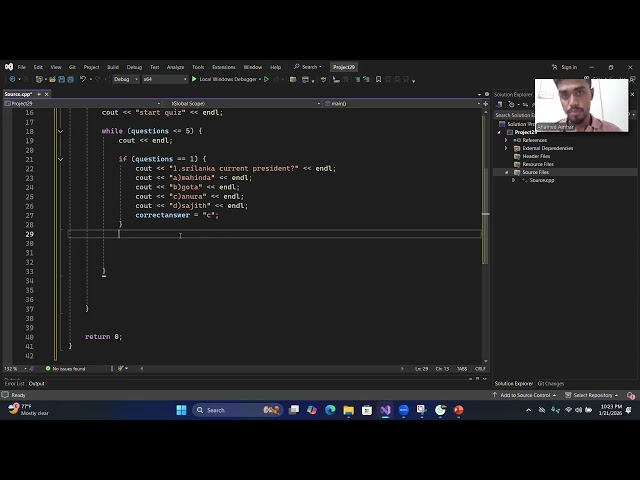Click the Visual Studio taskbar icon

385,410
